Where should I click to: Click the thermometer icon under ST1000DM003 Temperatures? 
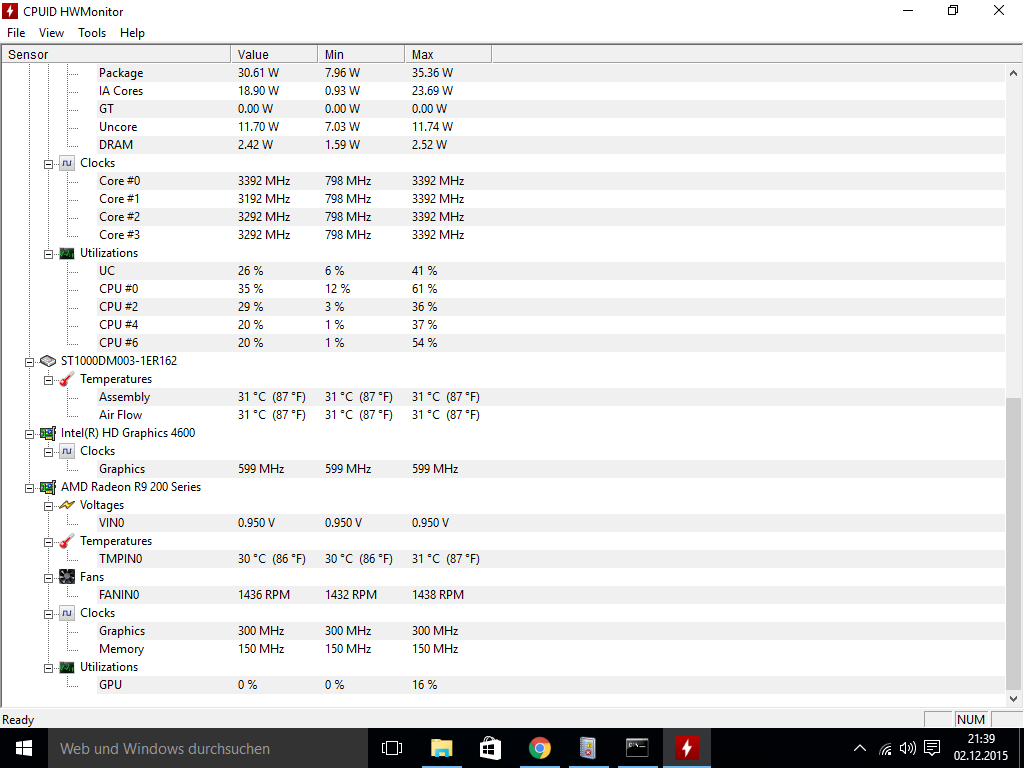point(67,379)
